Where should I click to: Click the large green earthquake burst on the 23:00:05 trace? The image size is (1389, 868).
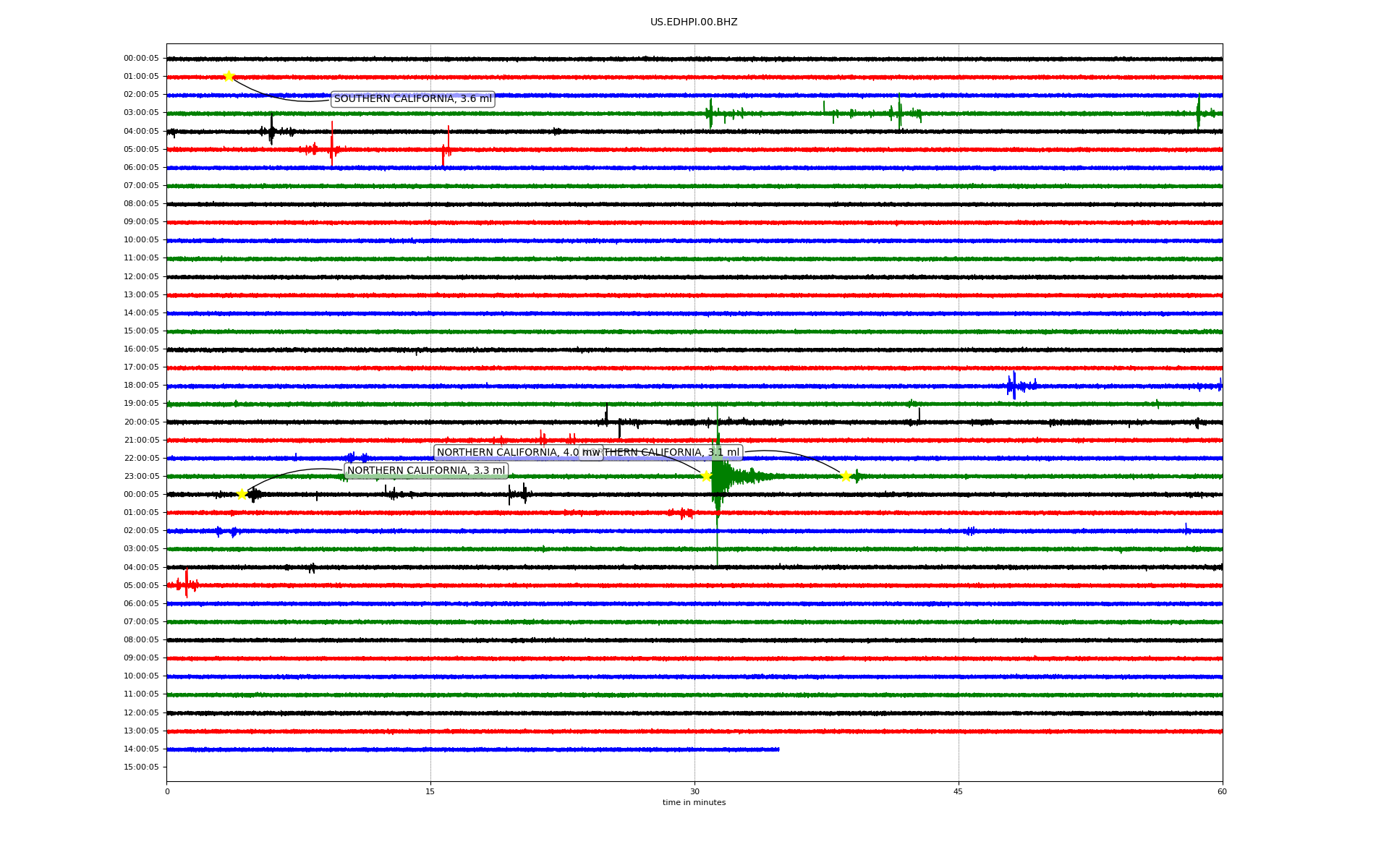(x=720, y=476)
